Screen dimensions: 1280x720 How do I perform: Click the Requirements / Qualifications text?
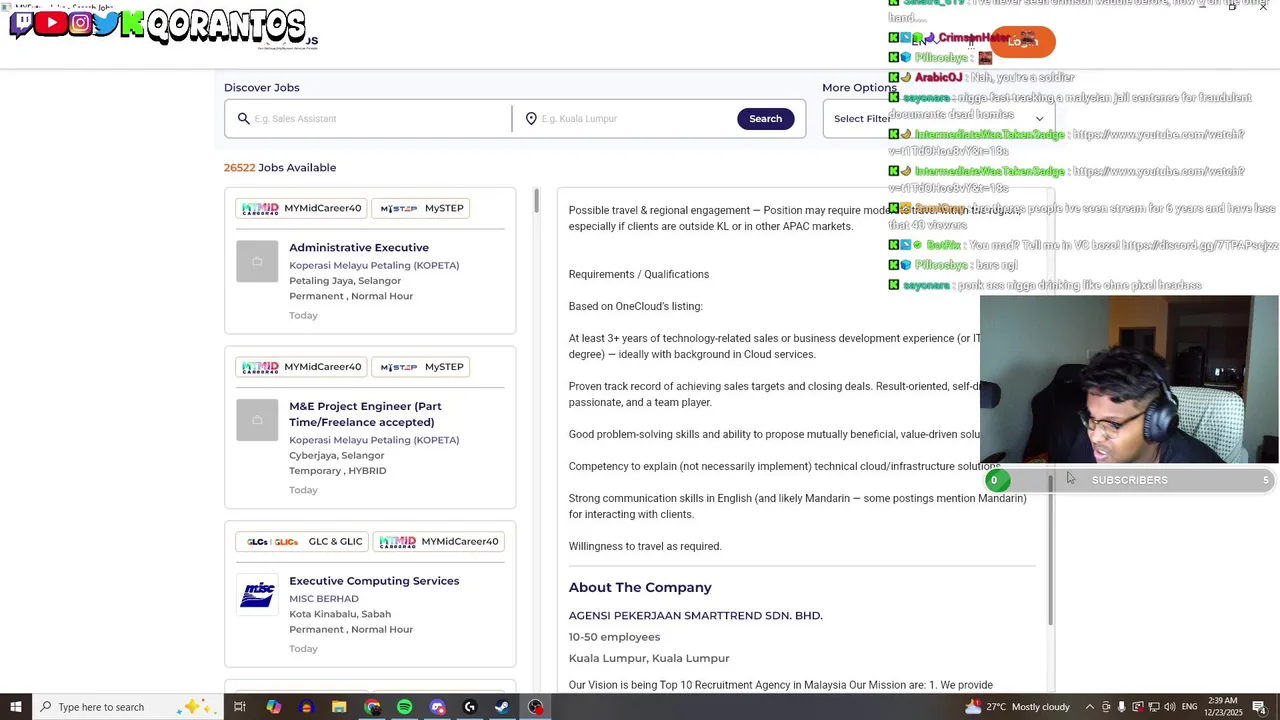point(639,274)
